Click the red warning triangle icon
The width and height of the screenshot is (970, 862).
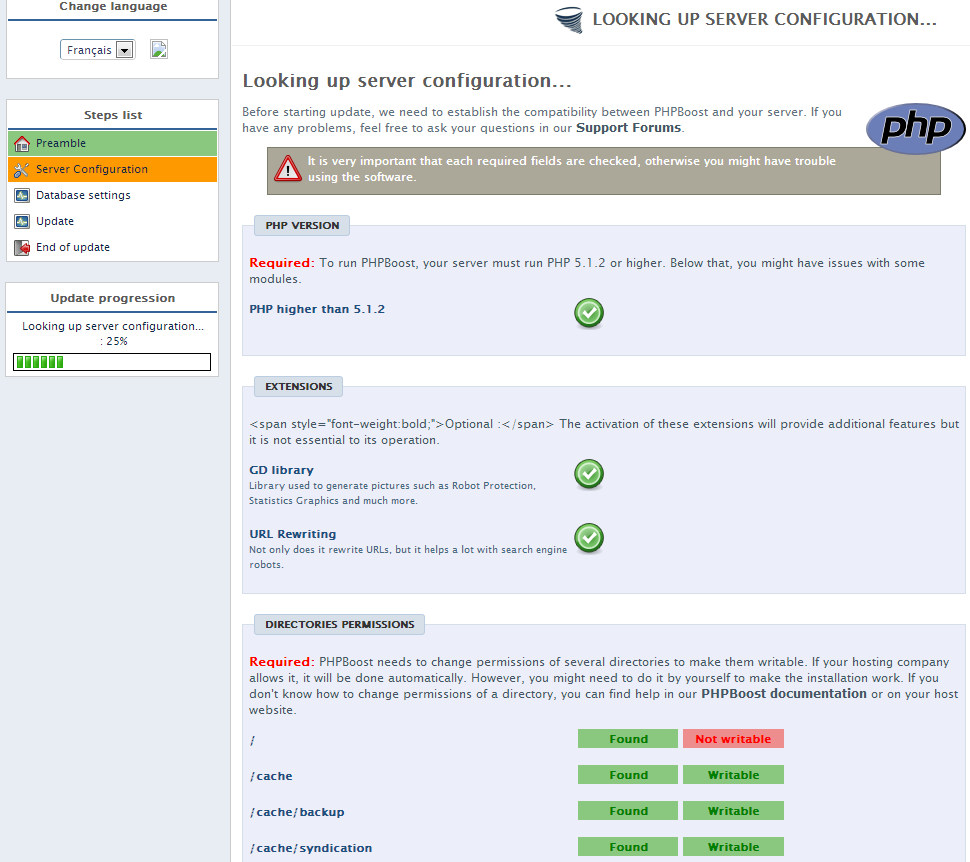(x=289, y=167)
